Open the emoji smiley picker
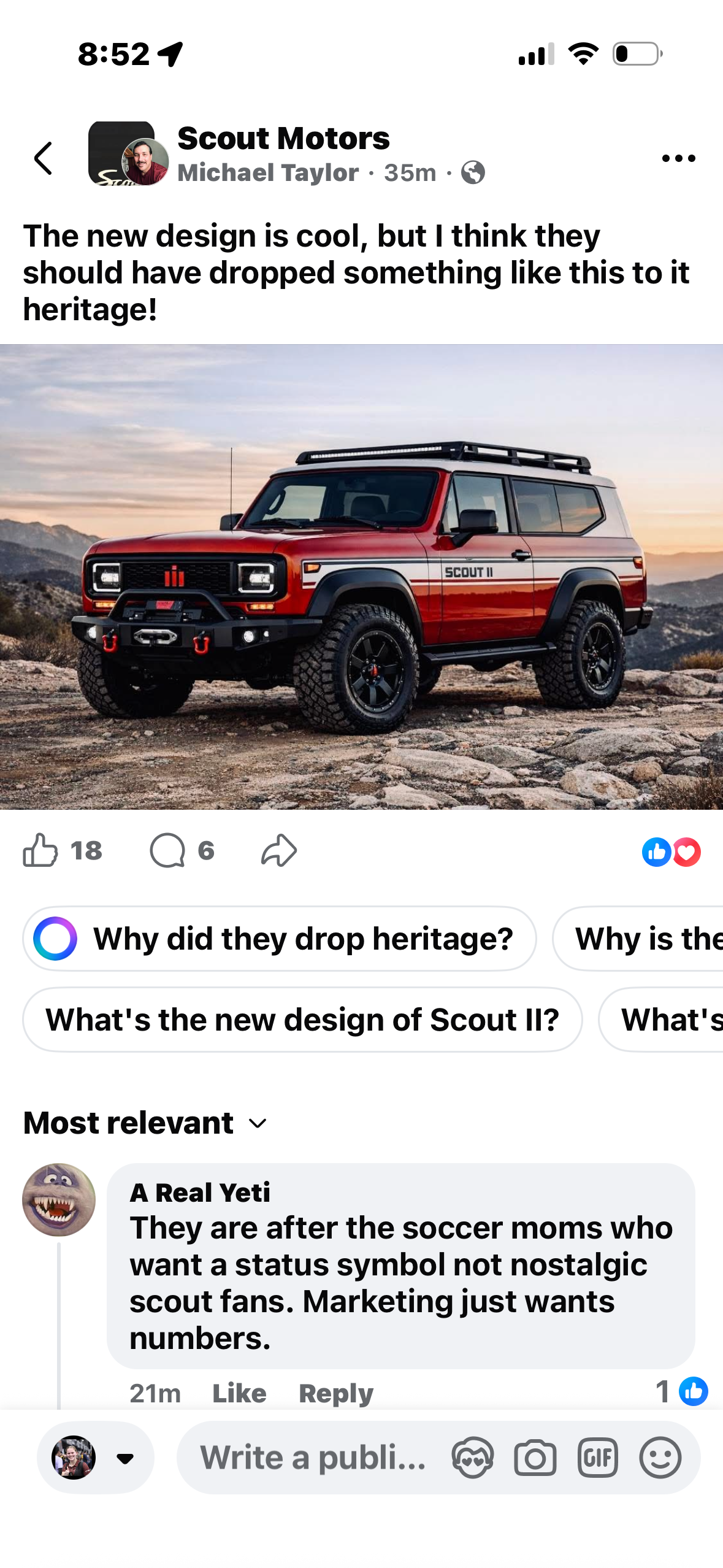 click(x=660, y=1458)
